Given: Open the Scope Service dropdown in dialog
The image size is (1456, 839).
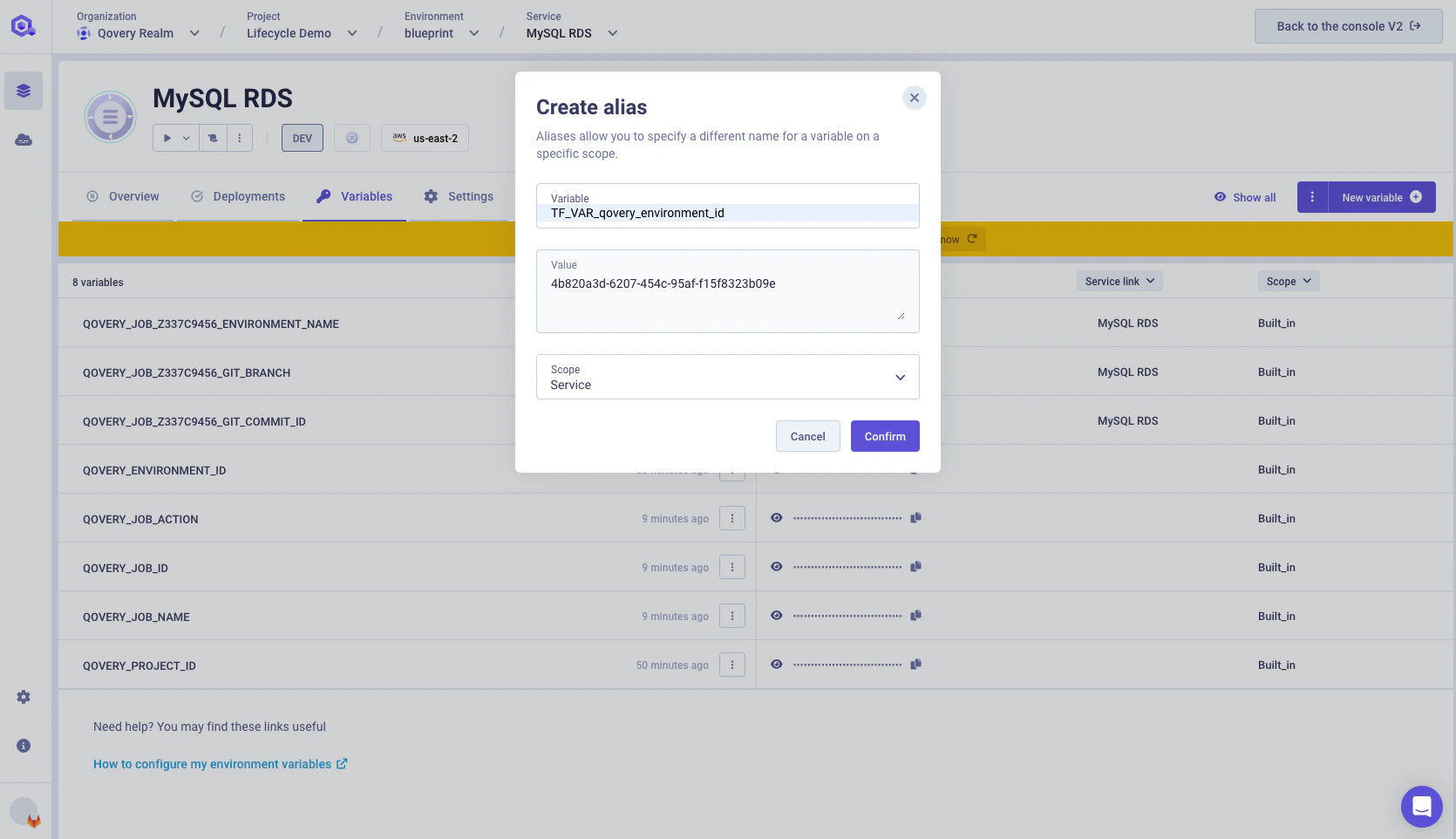Looking at the screenshot, I should pos(728,377).
